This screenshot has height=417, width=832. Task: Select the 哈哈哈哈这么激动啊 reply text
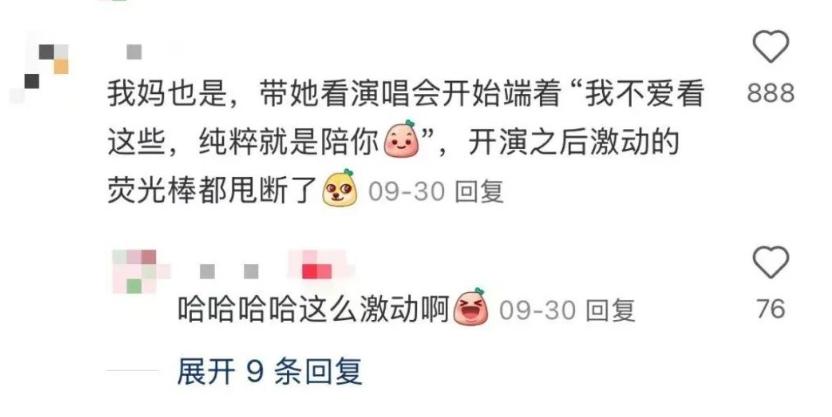313,310
